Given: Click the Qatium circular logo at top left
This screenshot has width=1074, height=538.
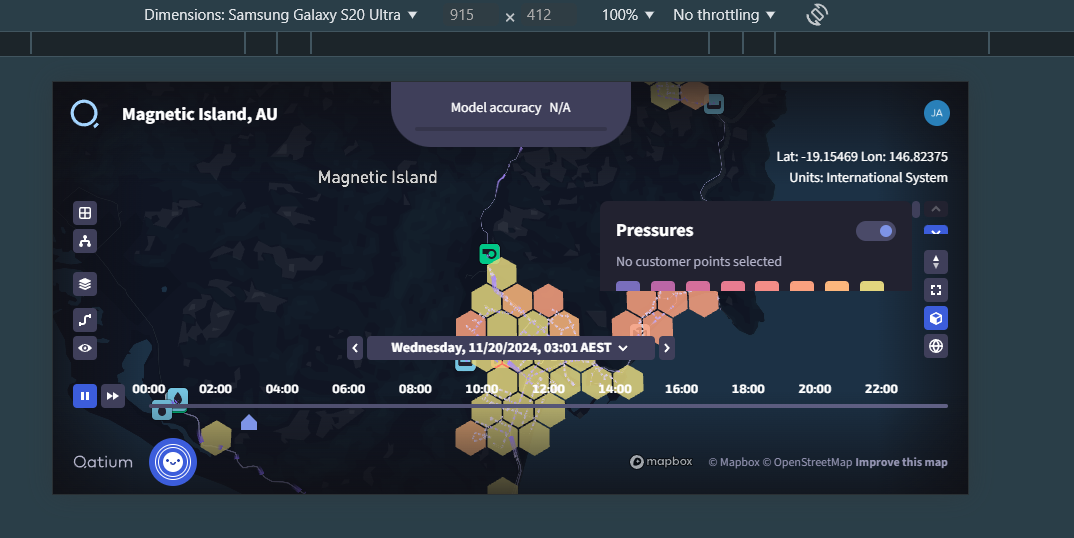Looking at the screenshot, I should coord(84,114).
